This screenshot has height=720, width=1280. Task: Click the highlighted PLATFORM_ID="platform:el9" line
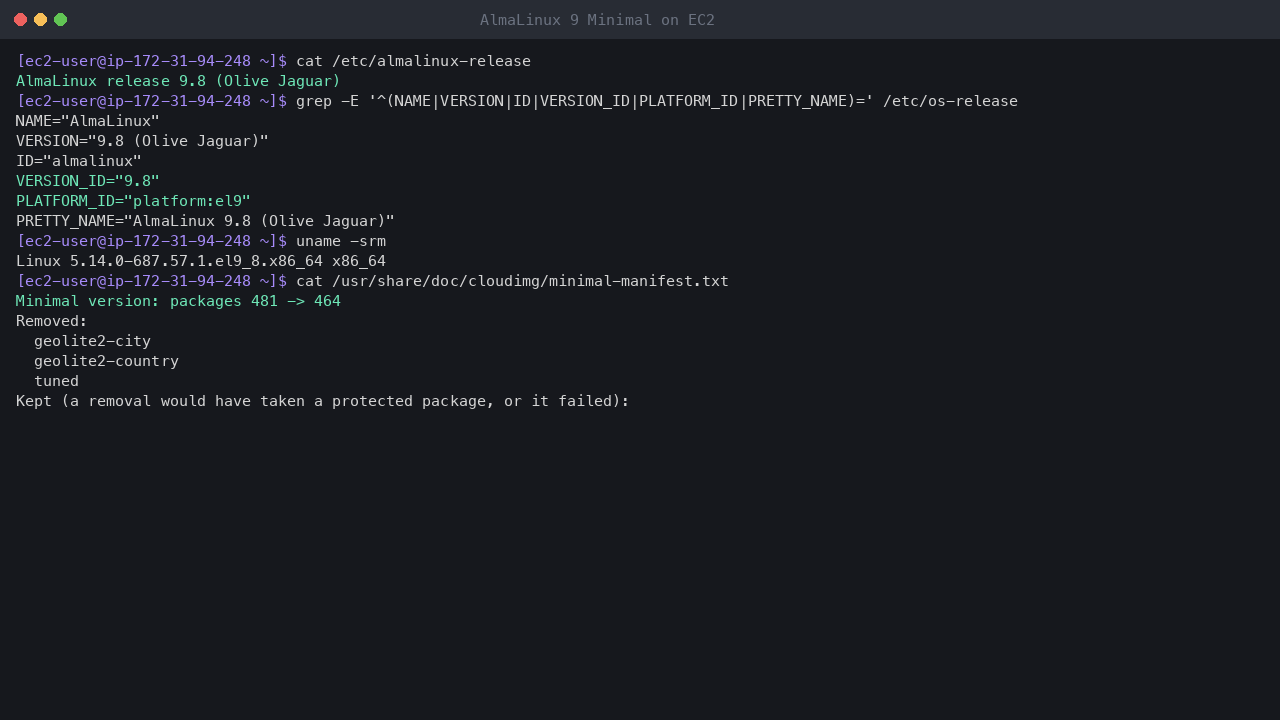(133, 201)
